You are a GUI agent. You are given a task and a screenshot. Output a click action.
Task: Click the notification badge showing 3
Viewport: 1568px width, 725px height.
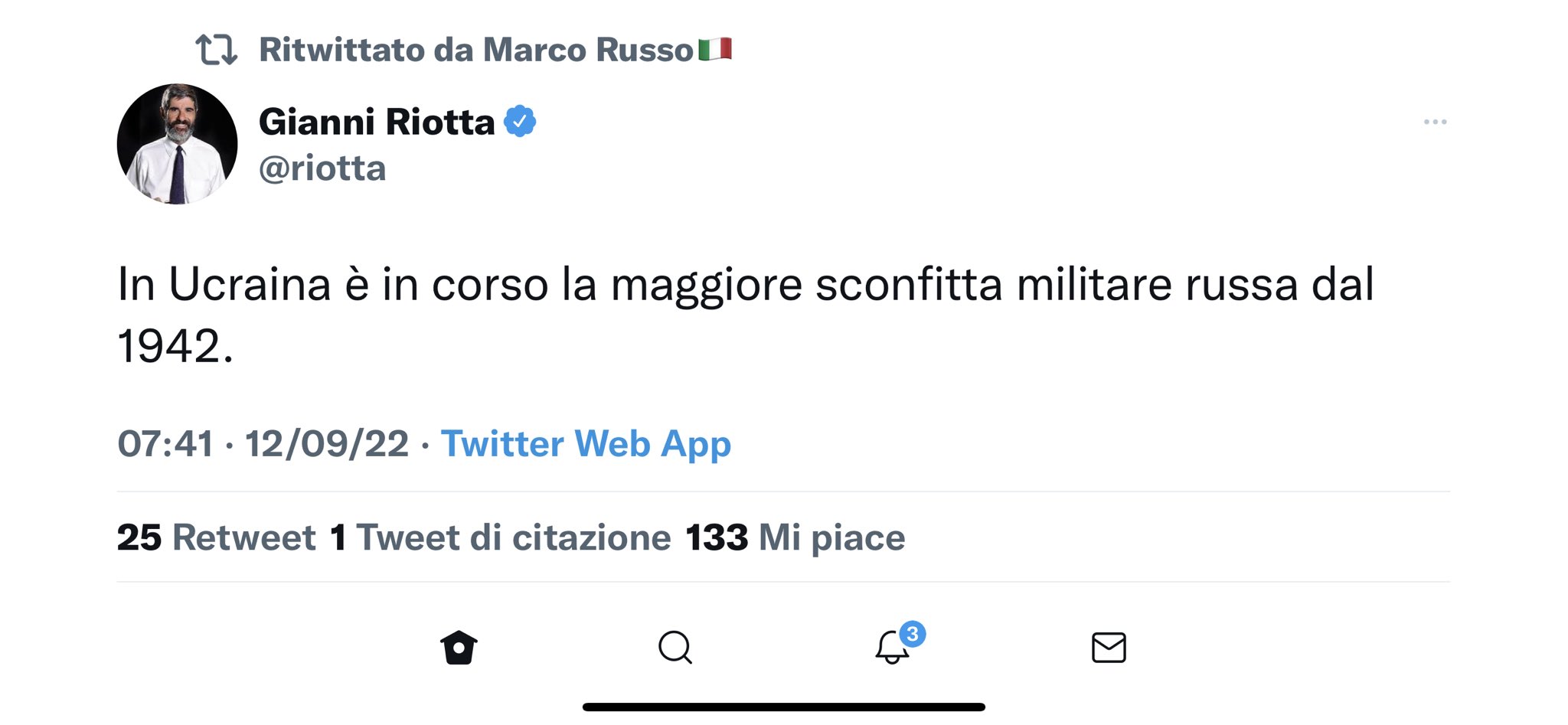pos(912,634)
